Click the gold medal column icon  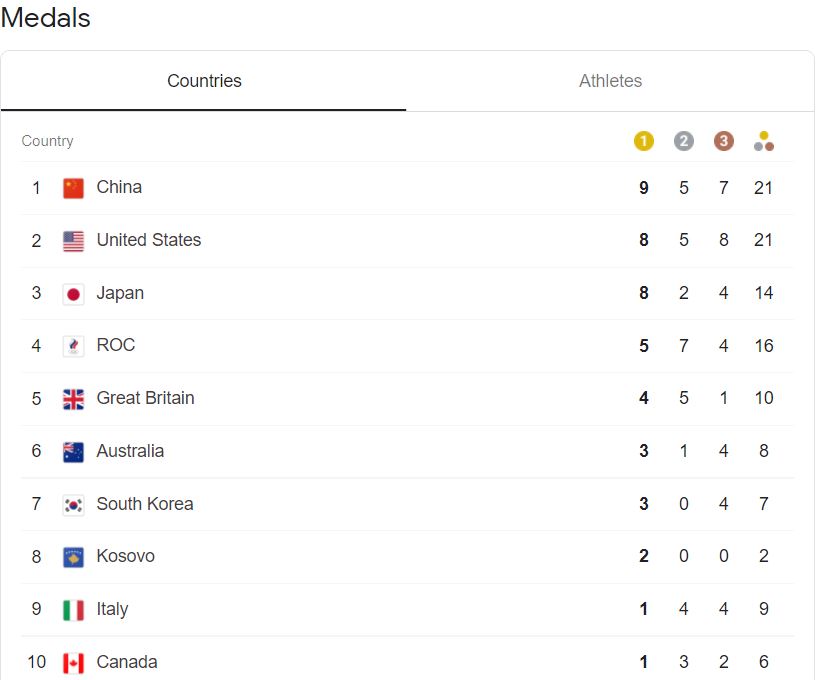[x=644, y=141]
